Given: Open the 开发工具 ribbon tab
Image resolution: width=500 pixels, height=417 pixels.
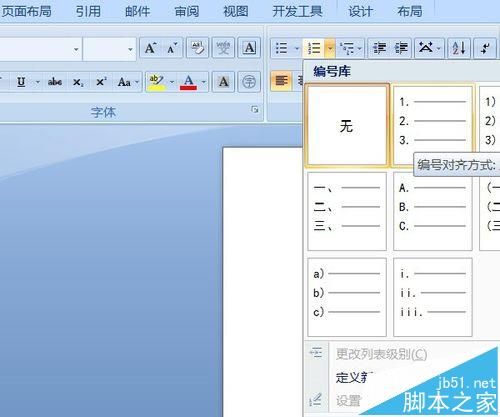Looking at the screenshot, I should tap(297, 11).
